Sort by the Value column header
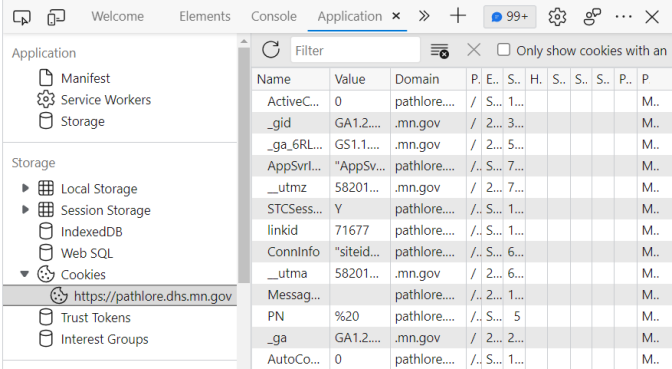The image size is (672, 369). [x=360, y=79]
